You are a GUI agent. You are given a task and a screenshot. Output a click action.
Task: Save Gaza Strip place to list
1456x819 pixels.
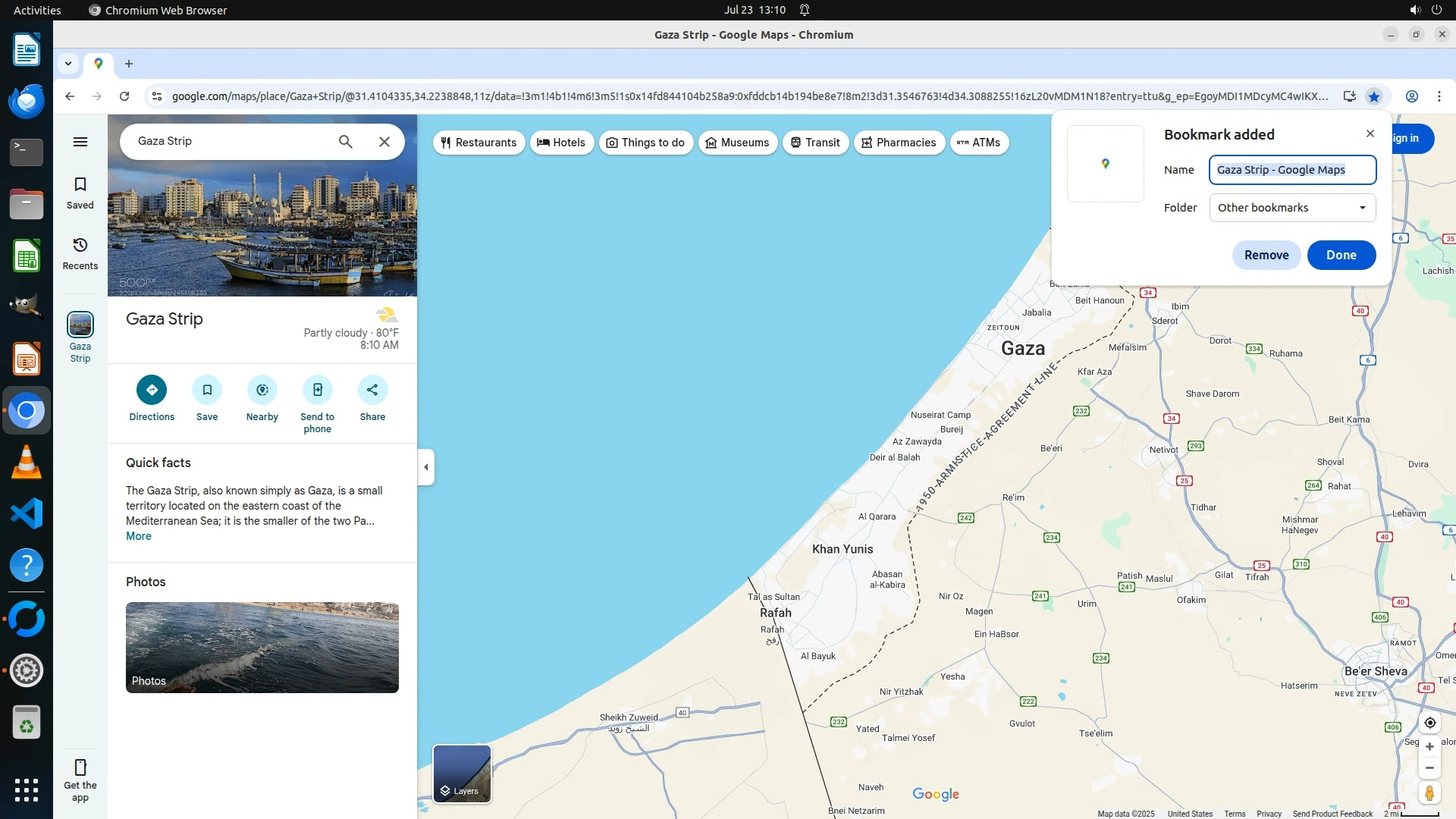207,390
